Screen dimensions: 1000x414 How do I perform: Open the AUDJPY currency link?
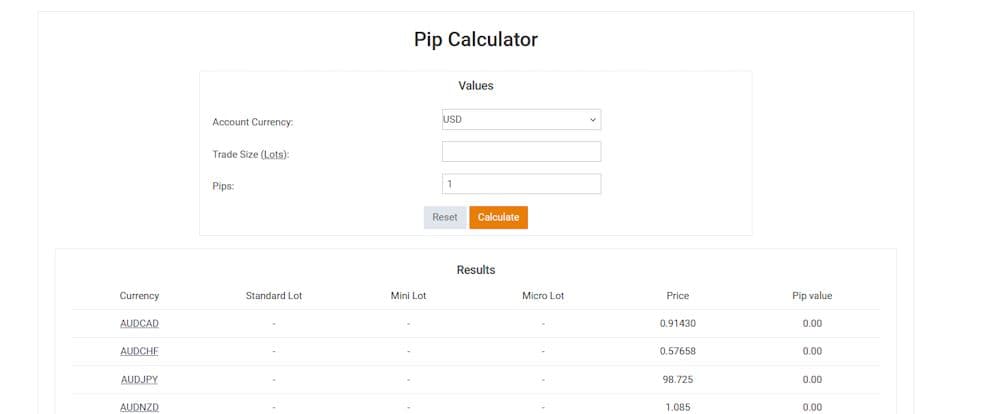point(139,379)
